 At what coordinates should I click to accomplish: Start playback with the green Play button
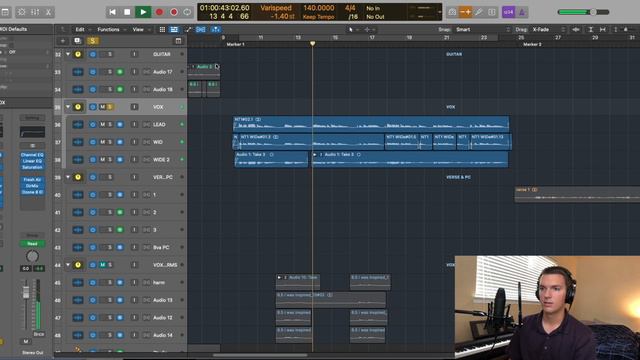(143, 12)
